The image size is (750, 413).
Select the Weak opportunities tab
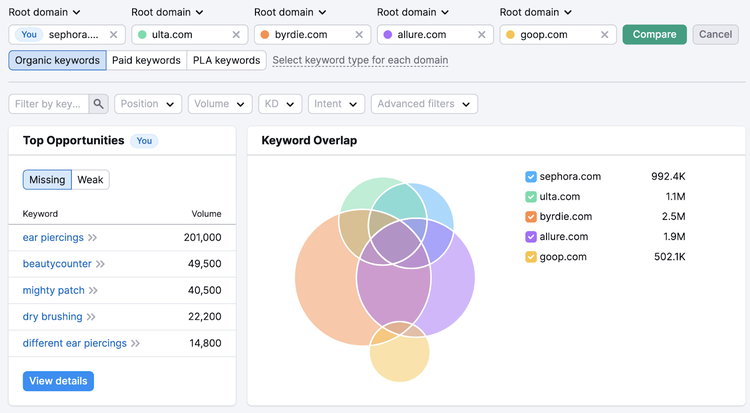(x=90, y=180)
